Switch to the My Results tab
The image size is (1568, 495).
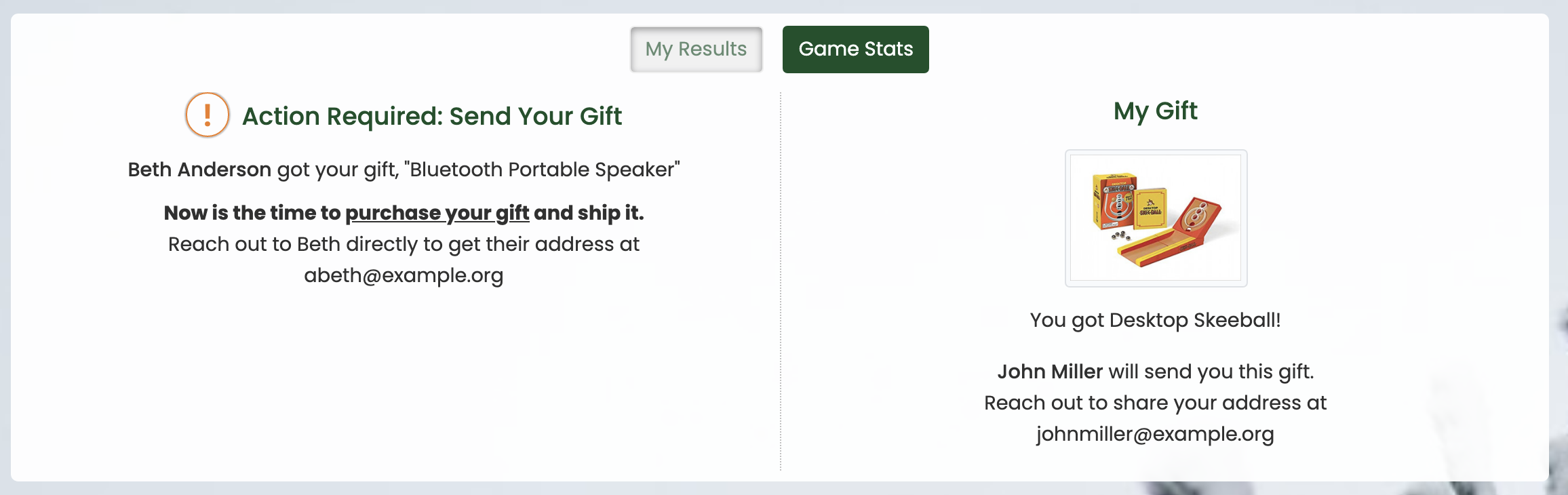pos(697,49)
